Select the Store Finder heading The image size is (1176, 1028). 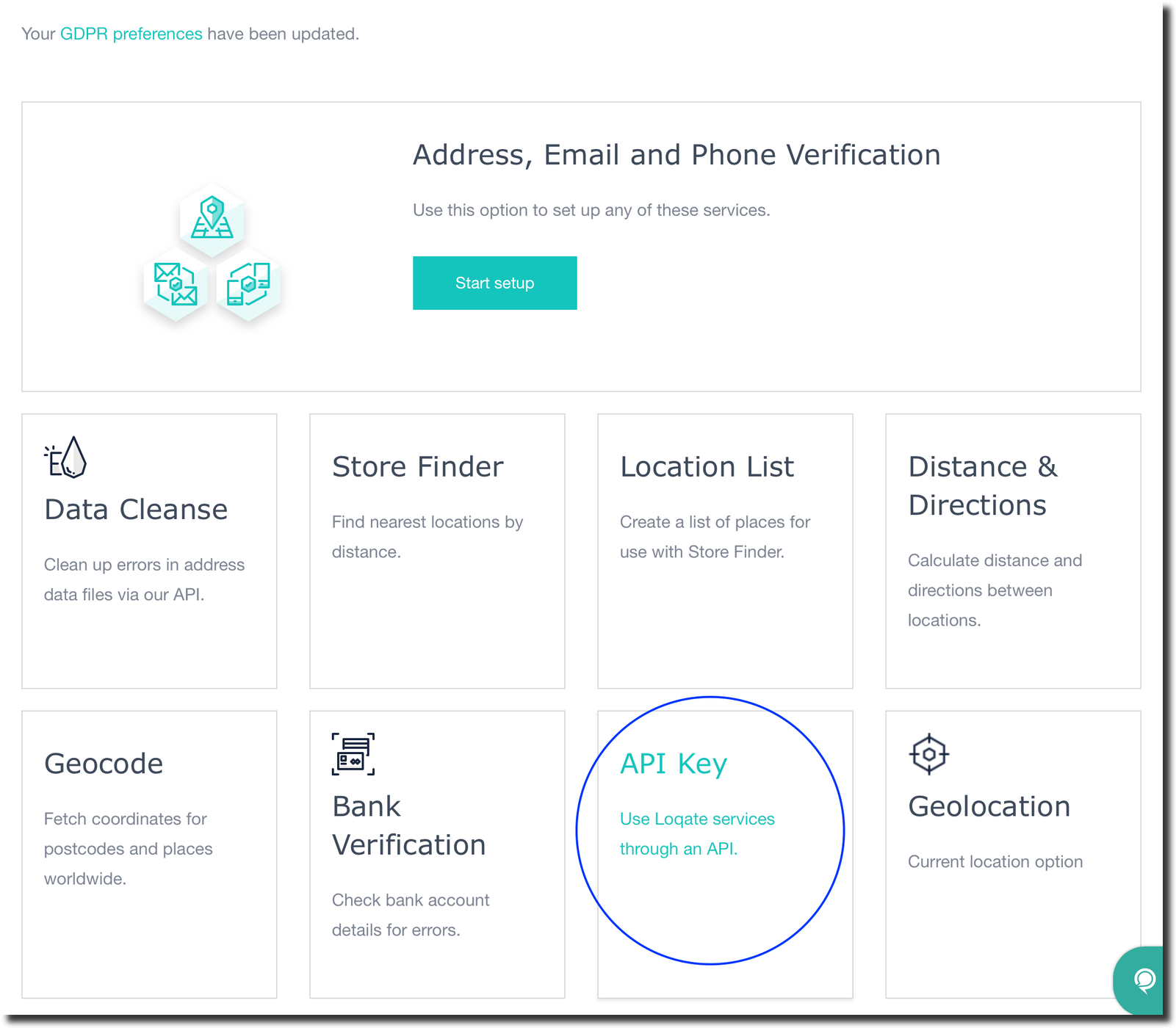(417, 467)
